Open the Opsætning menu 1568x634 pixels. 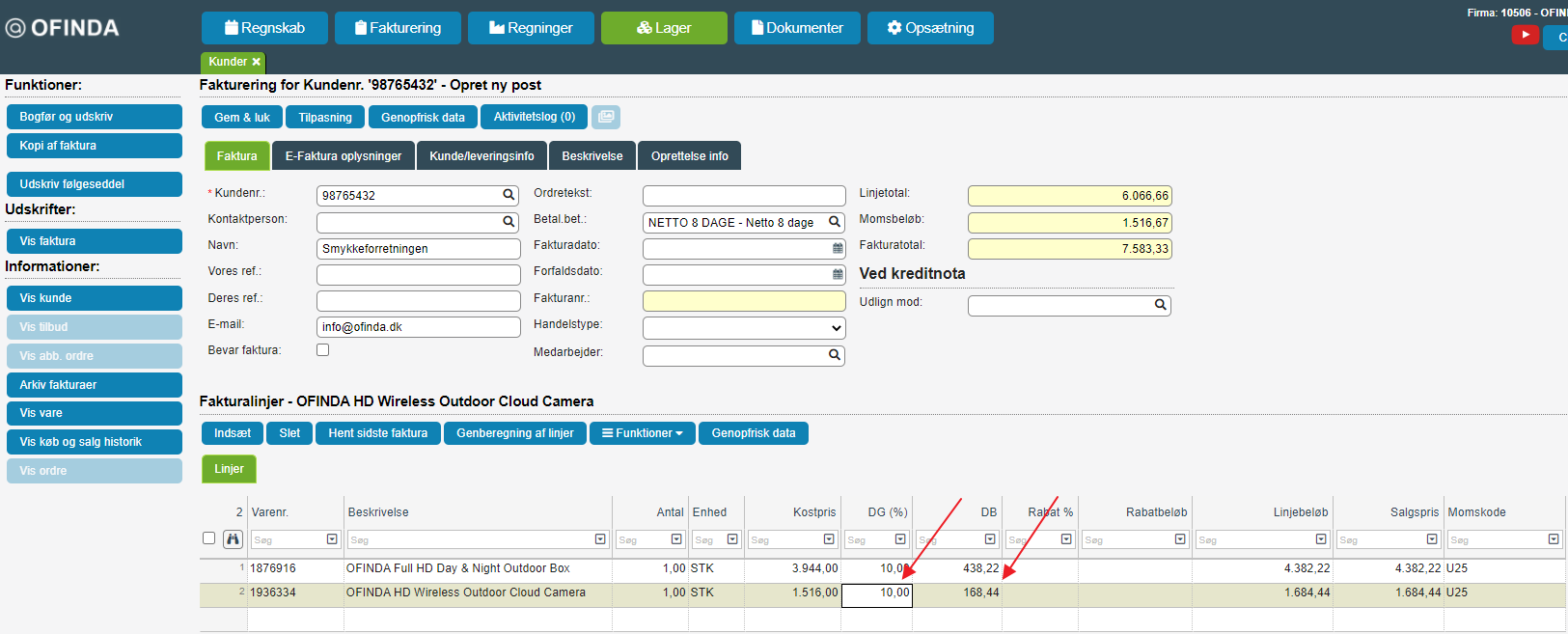(x=930, y=28)
